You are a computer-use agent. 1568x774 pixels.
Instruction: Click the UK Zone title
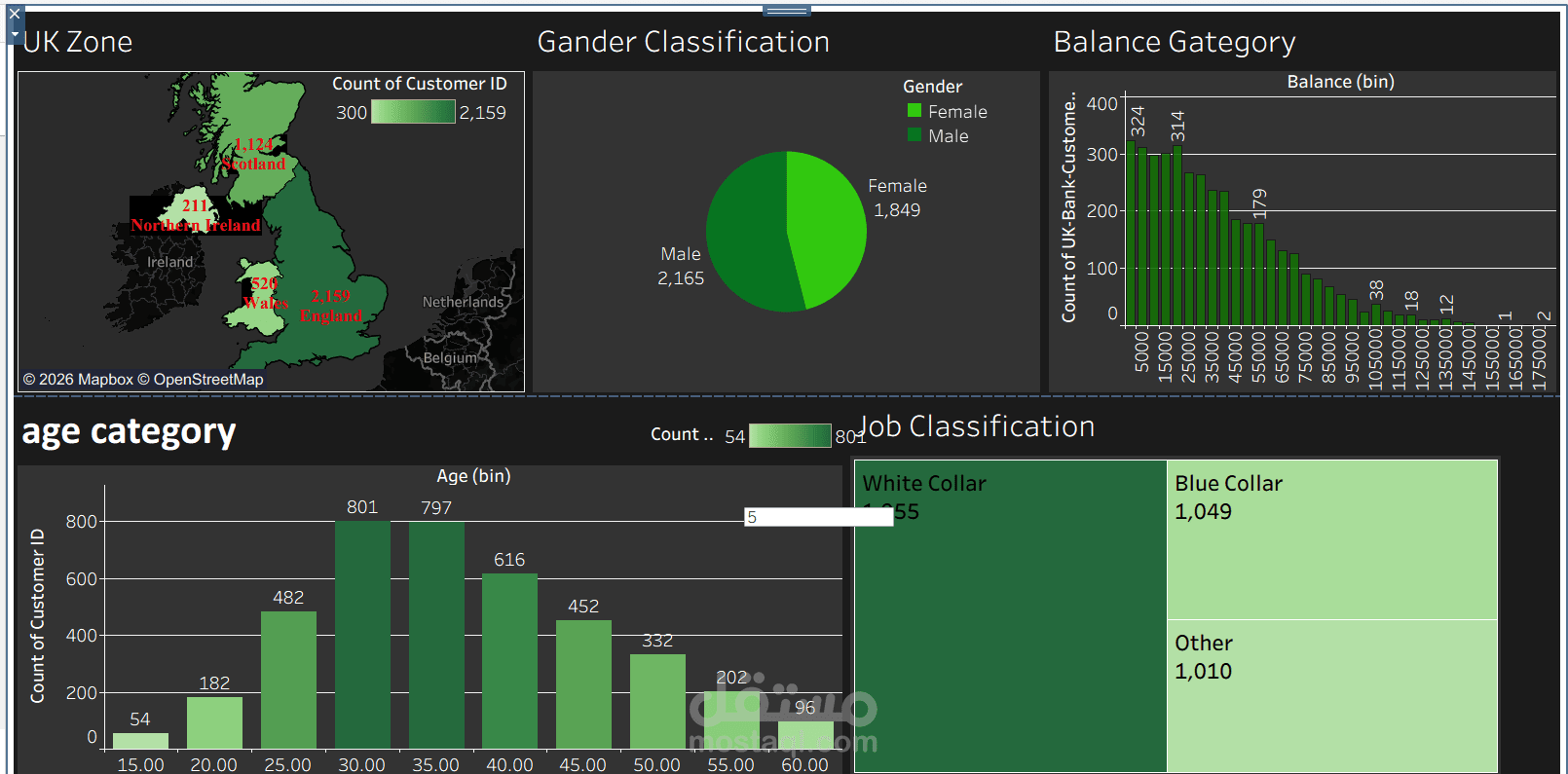click(x=78, y=42)
